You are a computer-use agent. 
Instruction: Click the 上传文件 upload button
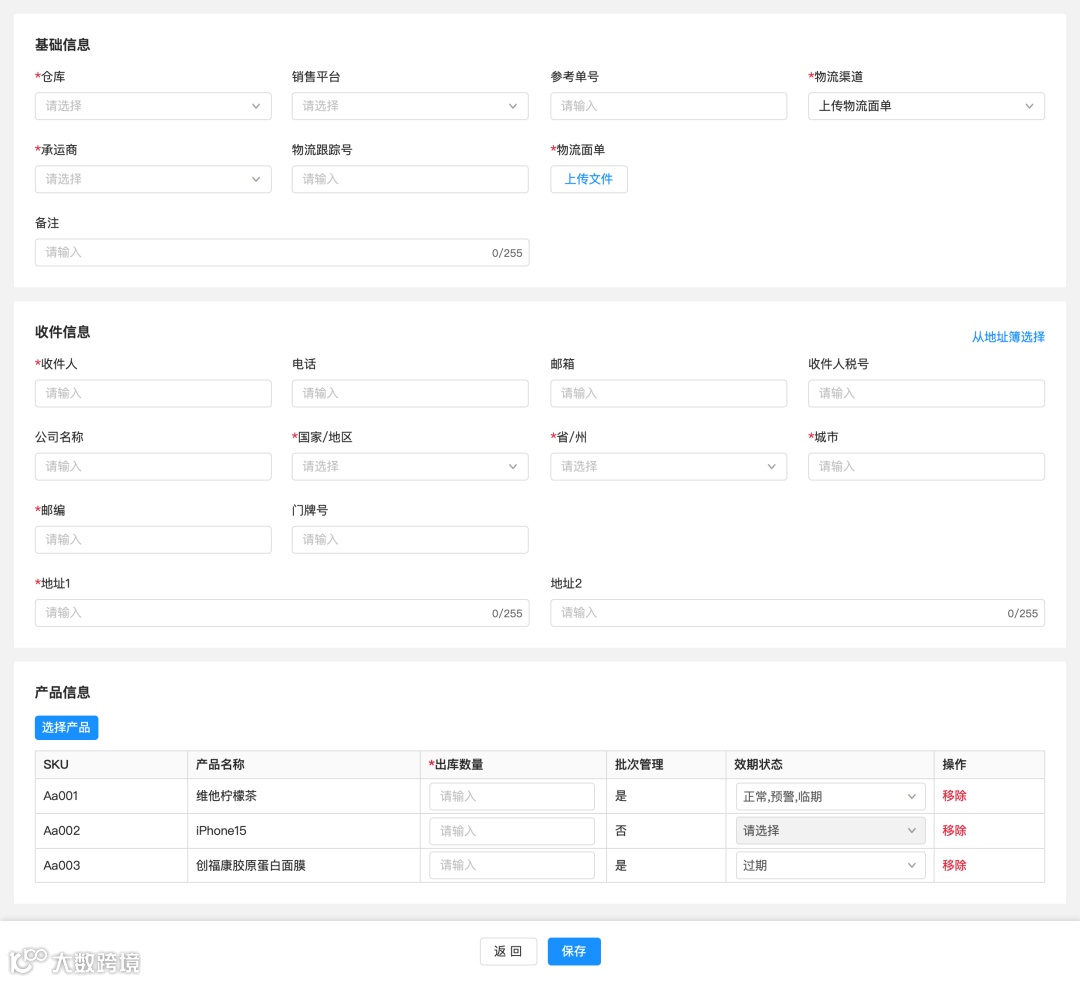coord(589,179)
